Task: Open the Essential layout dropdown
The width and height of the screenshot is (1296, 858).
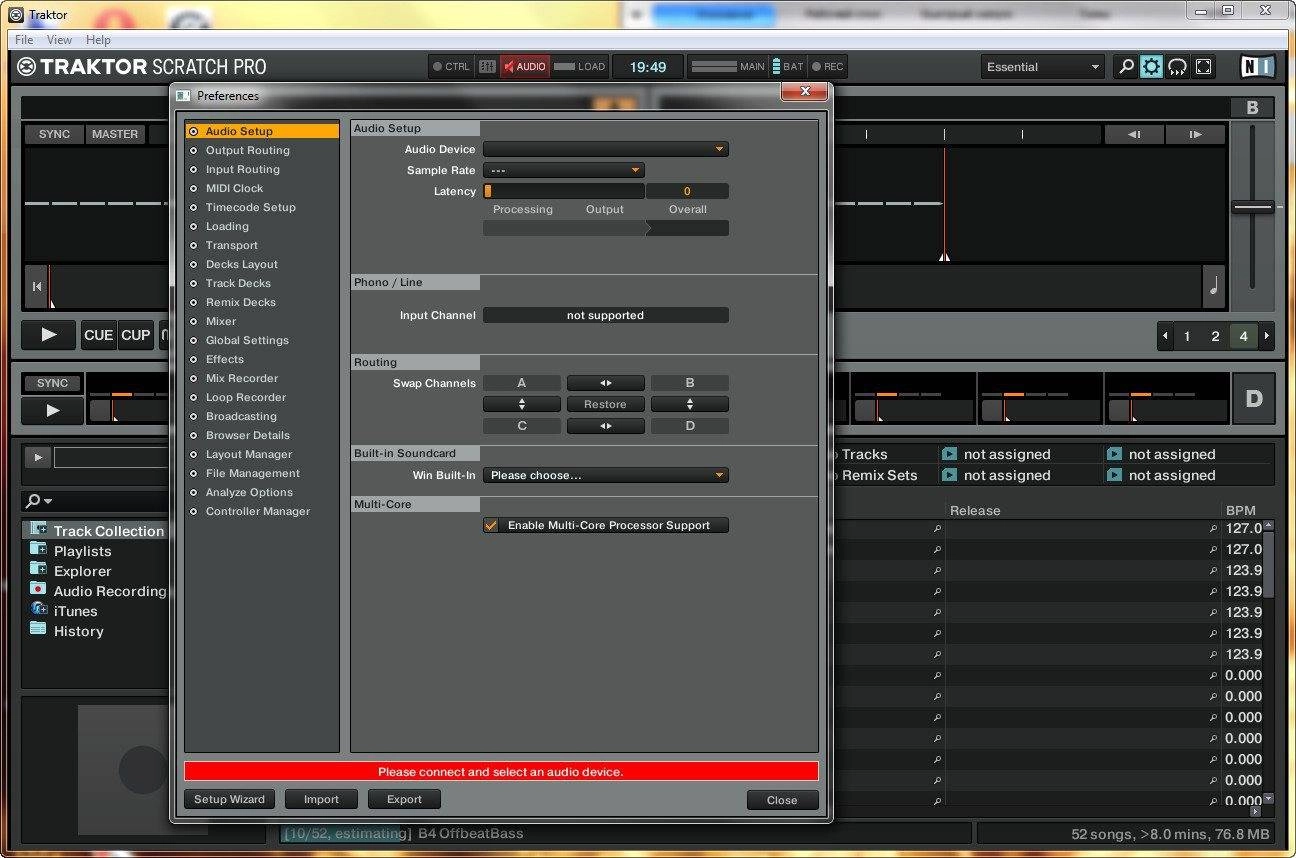Action: coord(1043,67)
